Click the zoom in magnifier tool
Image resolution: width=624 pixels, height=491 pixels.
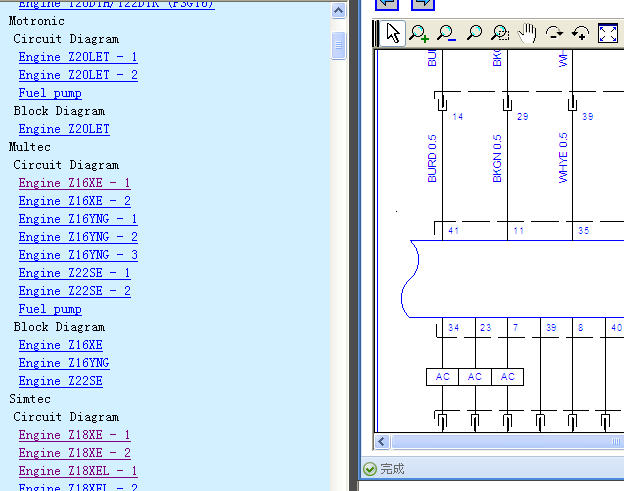419,33
